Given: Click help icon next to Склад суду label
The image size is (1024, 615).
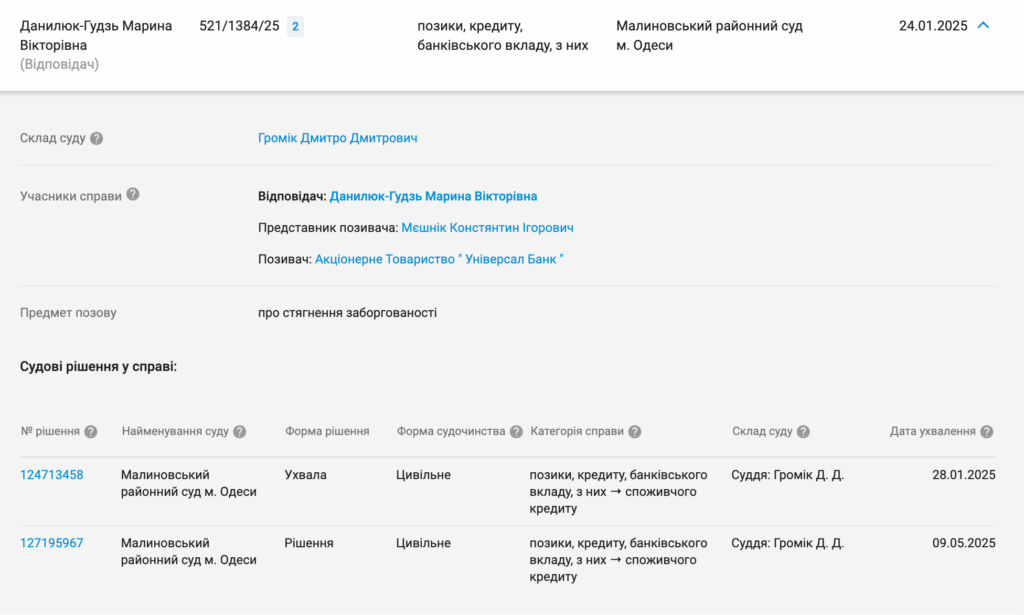Looking at the screenshot, I should tap(97, 138).
